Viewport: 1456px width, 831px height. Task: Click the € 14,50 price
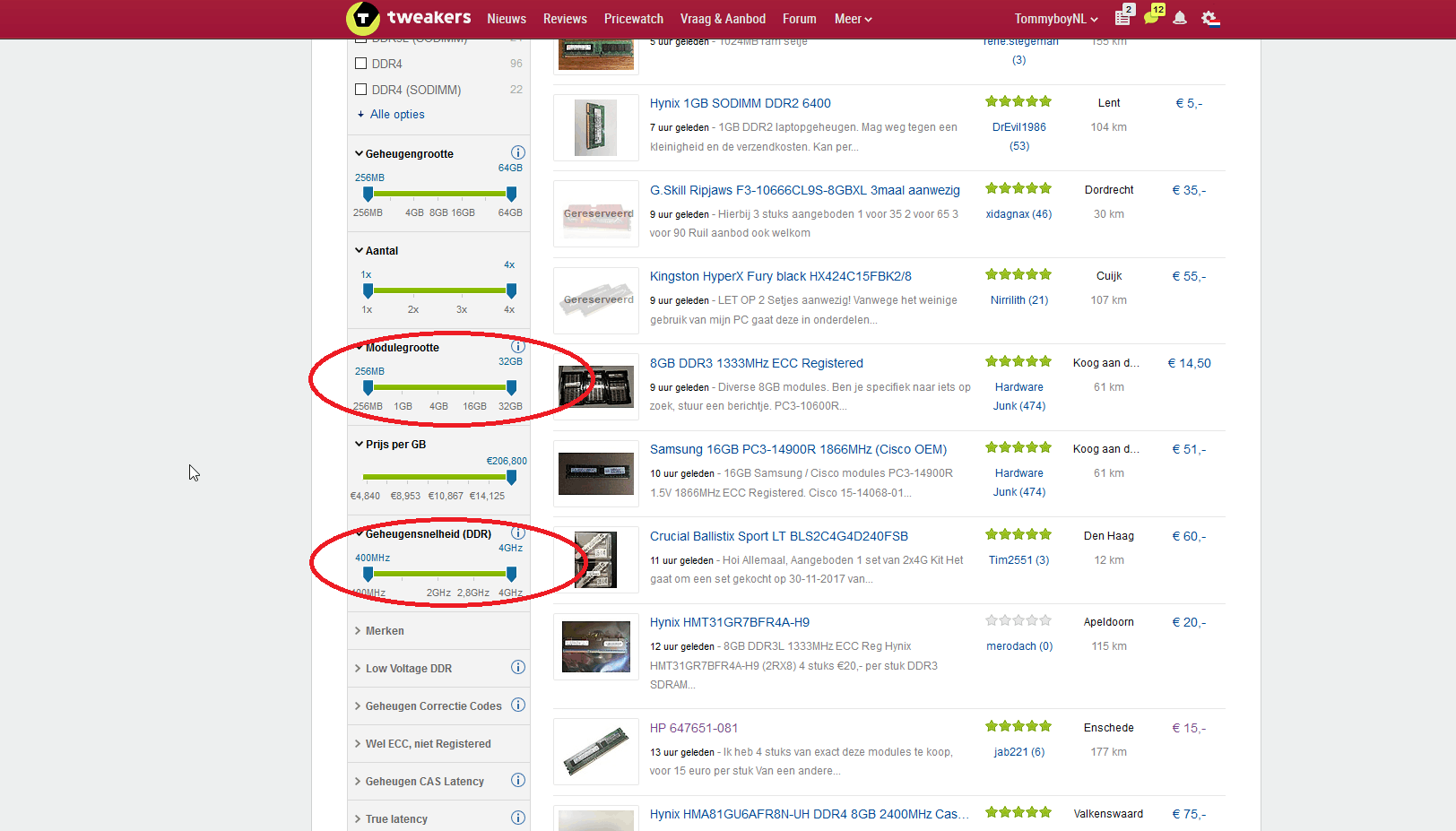[x=1189, y=363]
